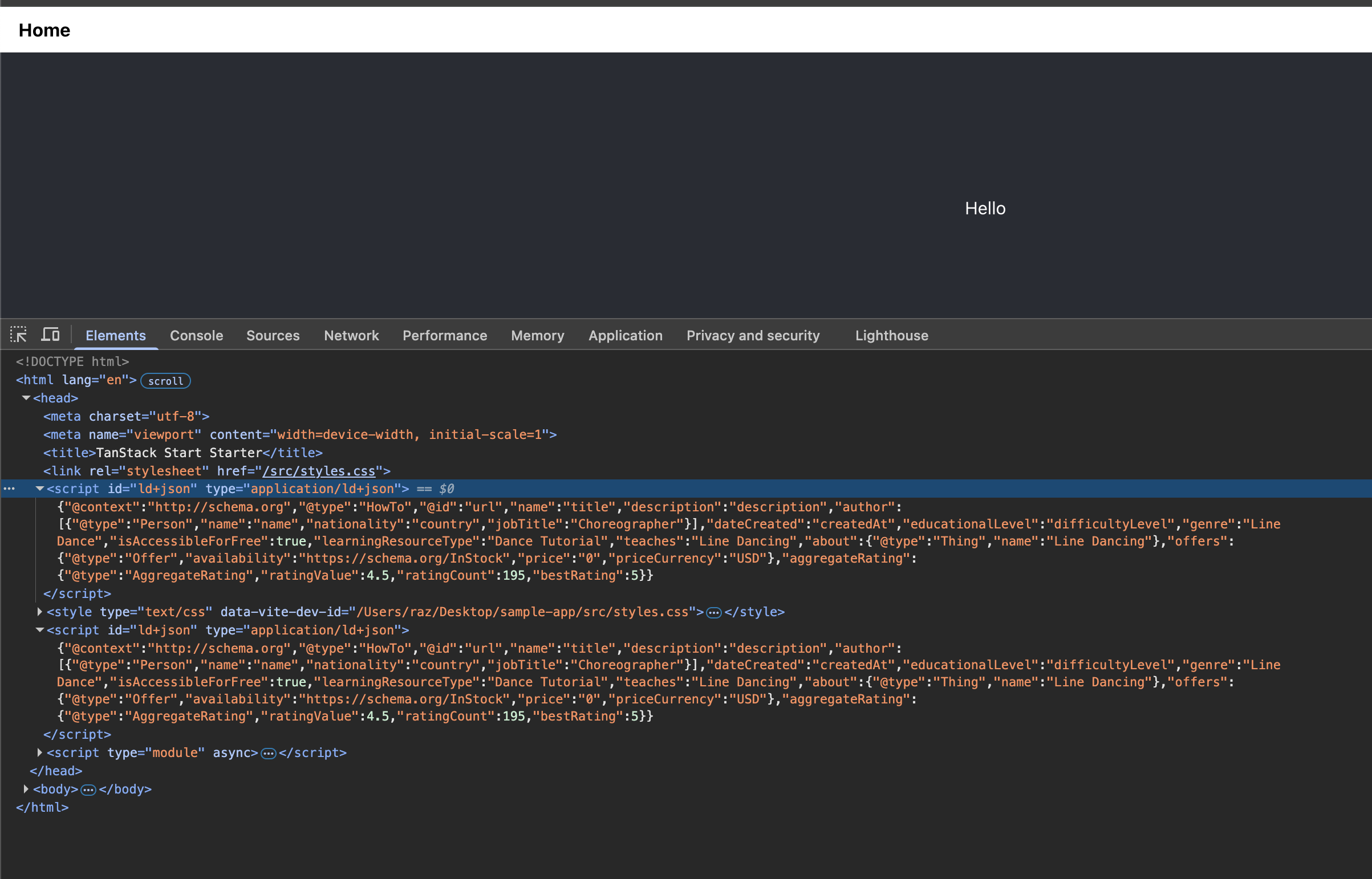Toggle the device toolbar icon
Image resolution: width=1372 pixels, height=879 pixels.
[x=50, y=335]
